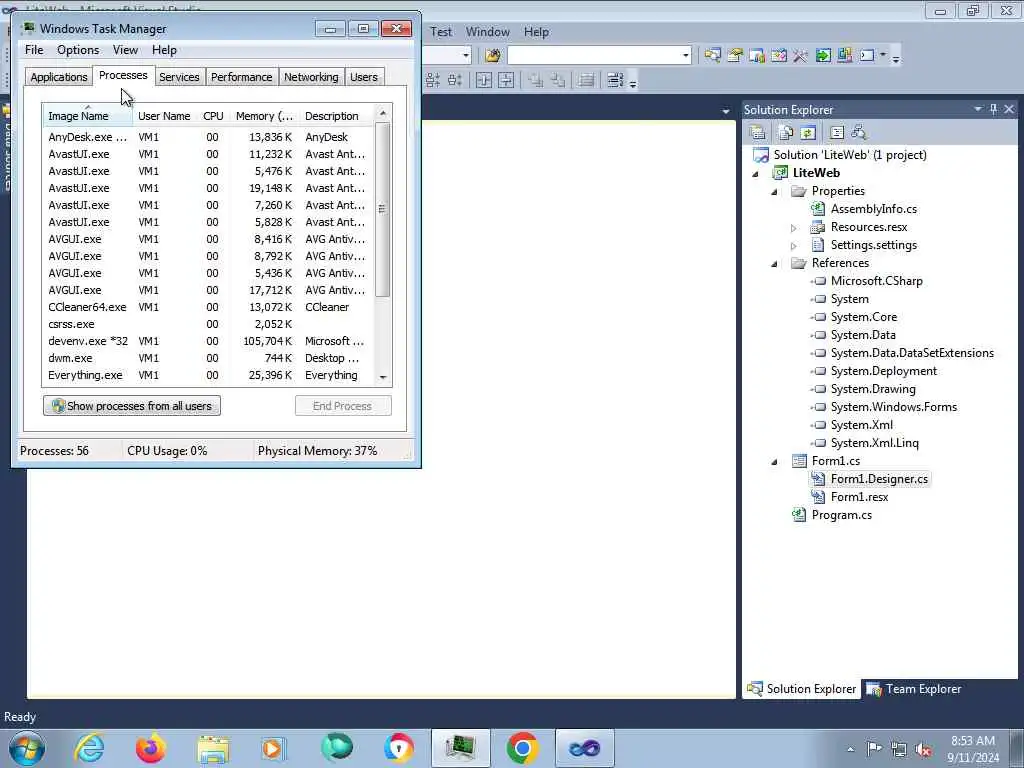This screenshot has height=768, width=1024.
Task: Sort processes by the CPU column header
Action: coord(213,116)
